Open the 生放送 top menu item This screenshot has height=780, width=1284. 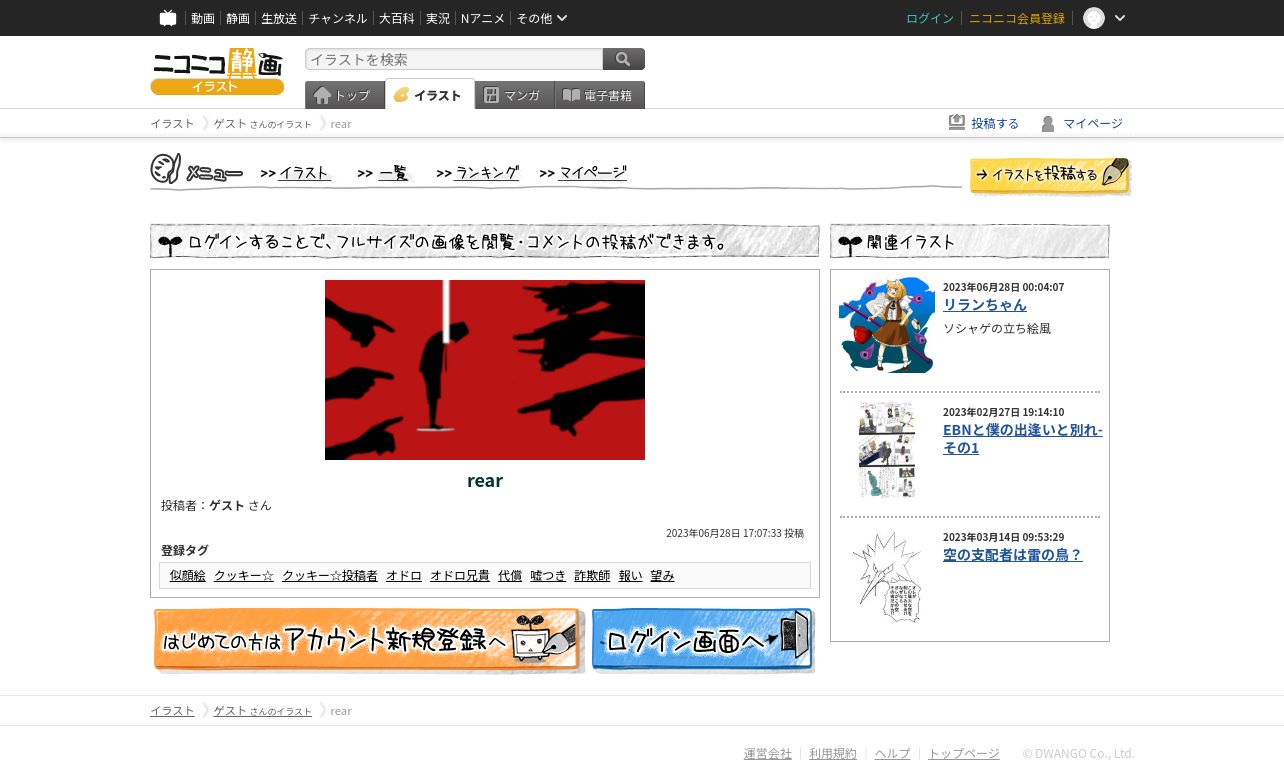(x=279, y=18)
